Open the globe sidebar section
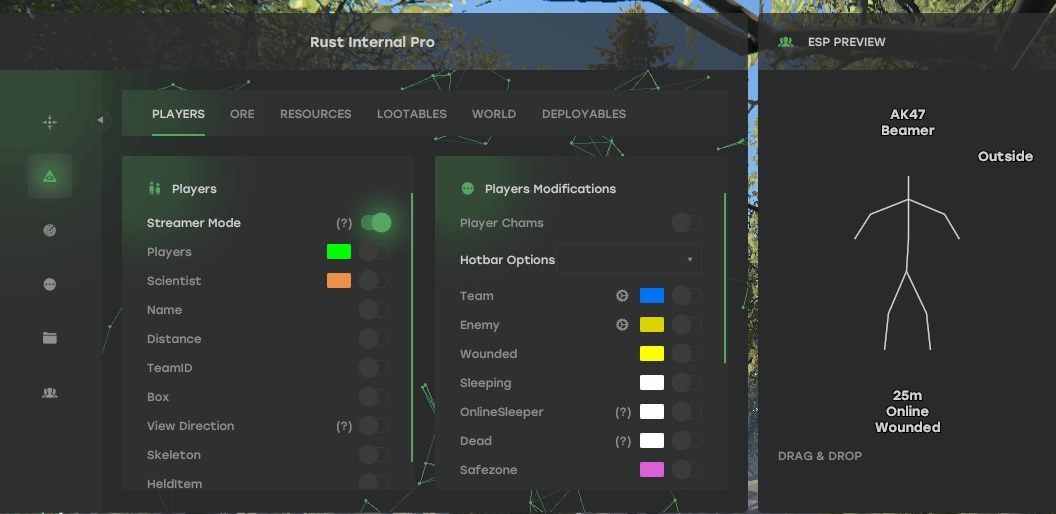Viewport: 1056px width, 514px height. (x=49, y=230)
